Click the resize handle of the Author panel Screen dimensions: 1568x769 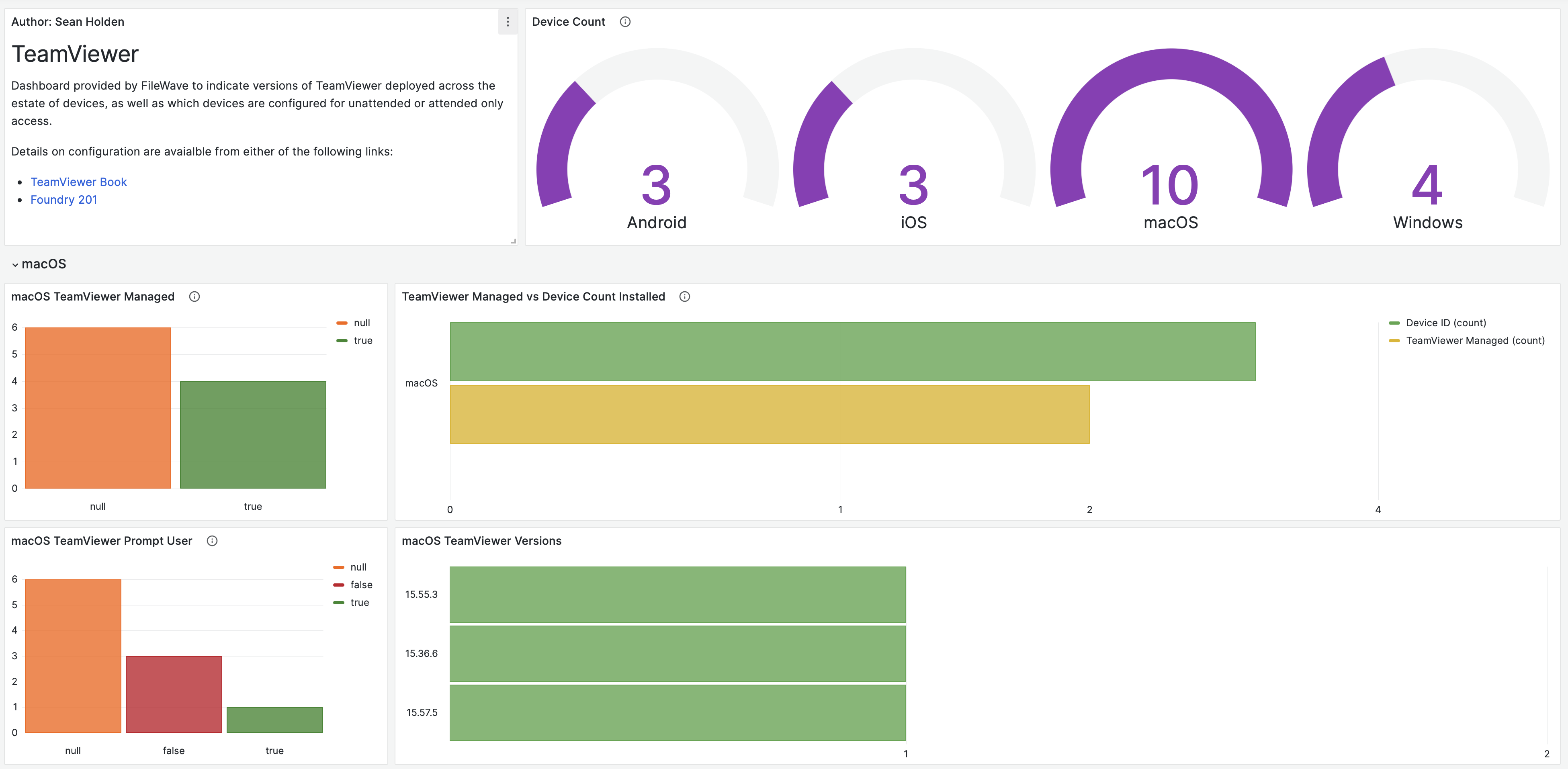(x=513, y=241)
